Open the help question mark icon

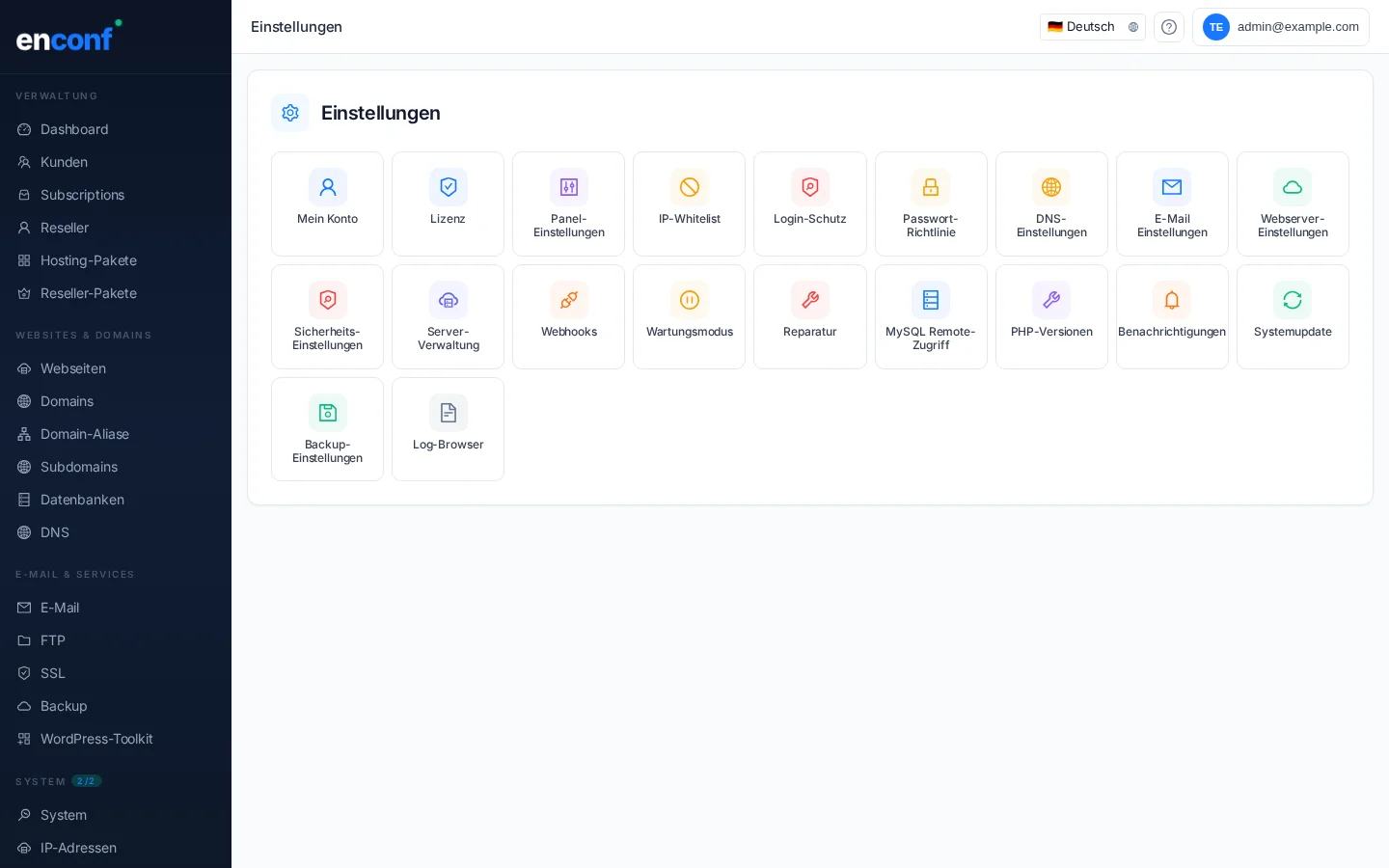1168,27
